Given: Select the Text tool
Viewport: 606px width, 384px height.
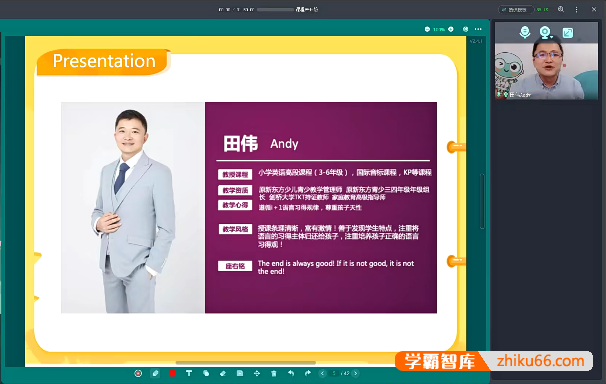Looking at the screenshot, I should (x=189, y=373).
